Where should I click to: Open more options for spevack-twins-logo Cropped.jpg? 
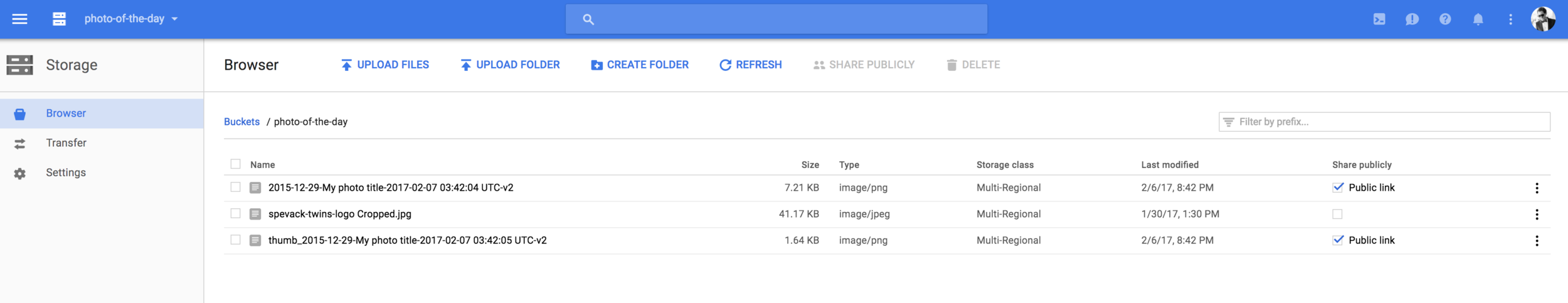(x=1537, y=215)
